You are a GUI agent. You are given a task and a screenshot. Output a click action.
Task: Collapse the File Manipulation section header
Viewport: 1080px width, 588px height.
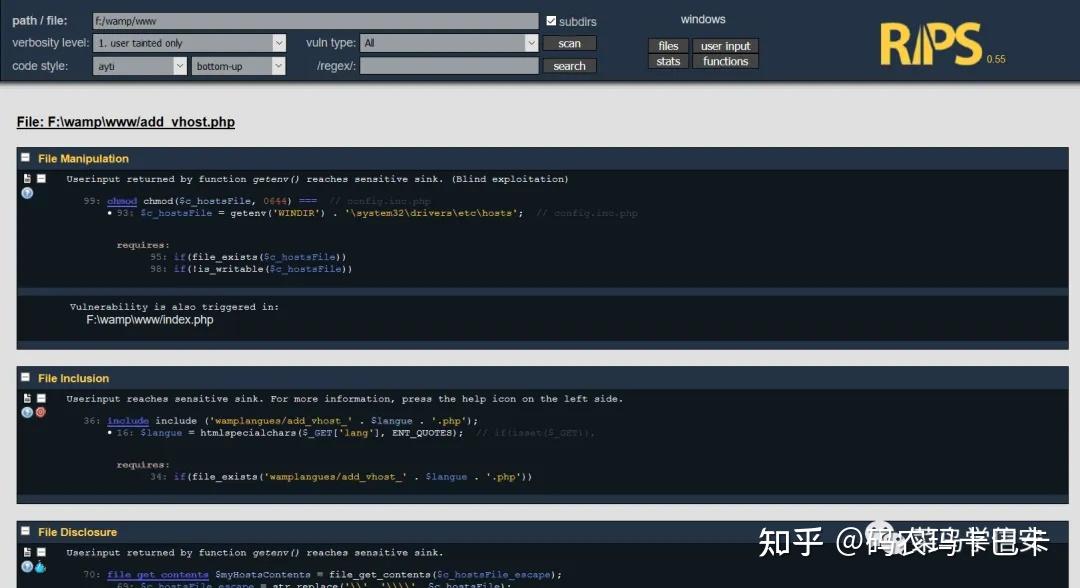[25, 158]
